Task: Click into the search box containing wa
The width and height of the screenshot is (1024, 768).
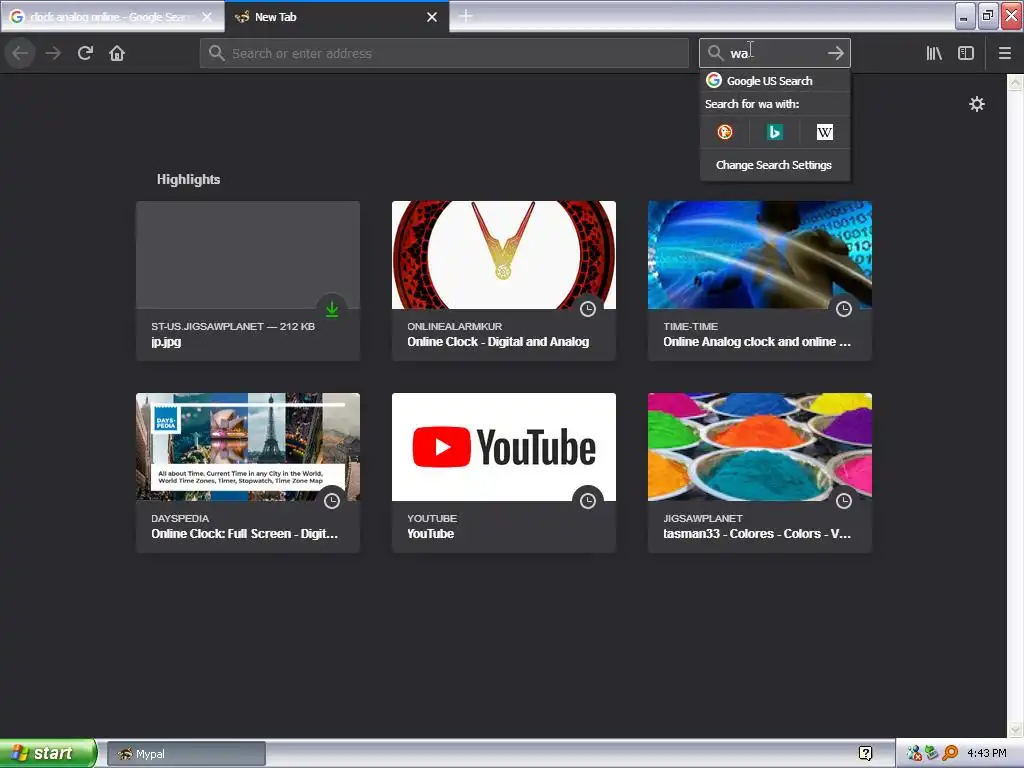Action: click(774, 53)
